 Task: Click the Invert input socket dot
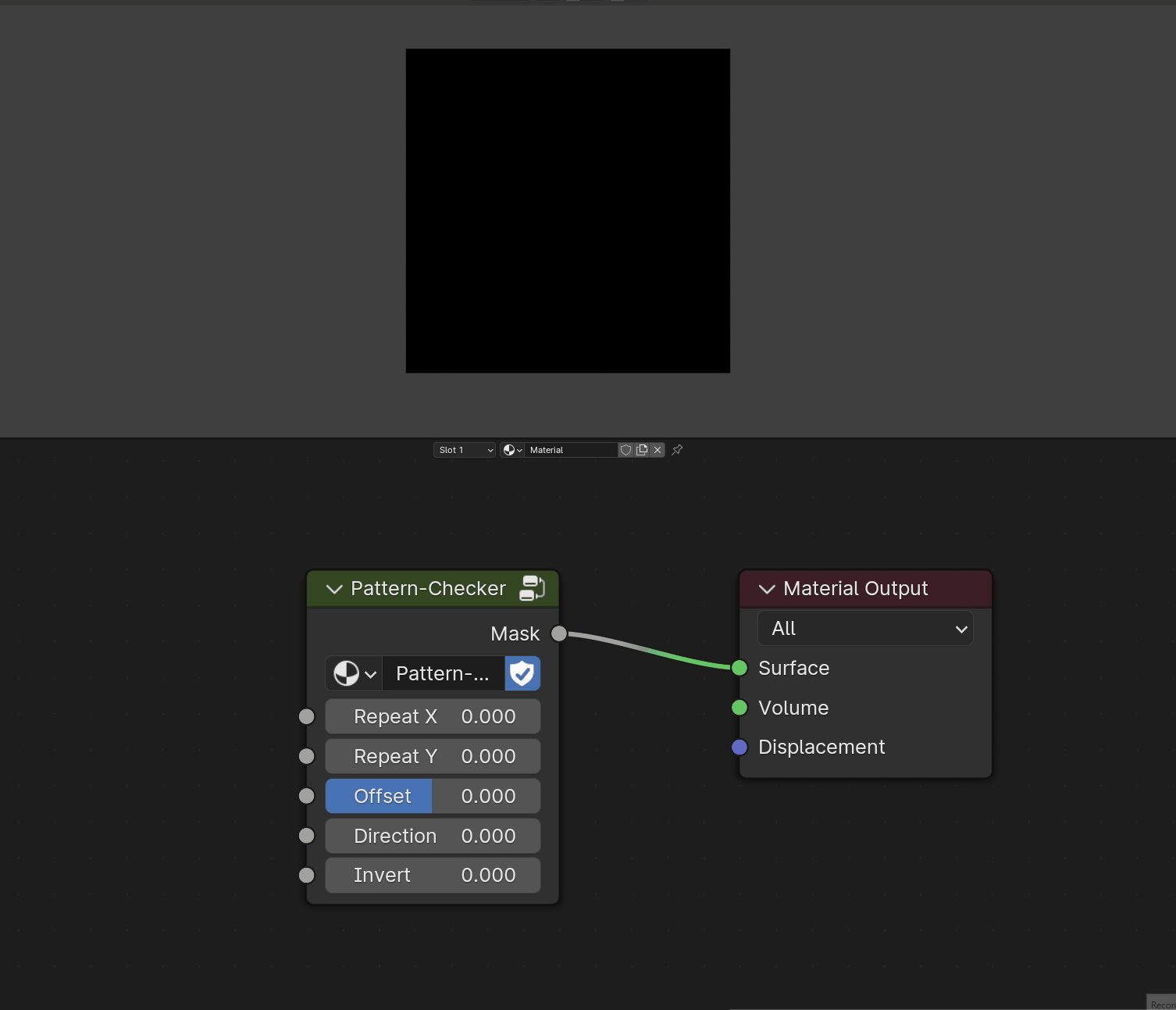(x=305, y=875)
